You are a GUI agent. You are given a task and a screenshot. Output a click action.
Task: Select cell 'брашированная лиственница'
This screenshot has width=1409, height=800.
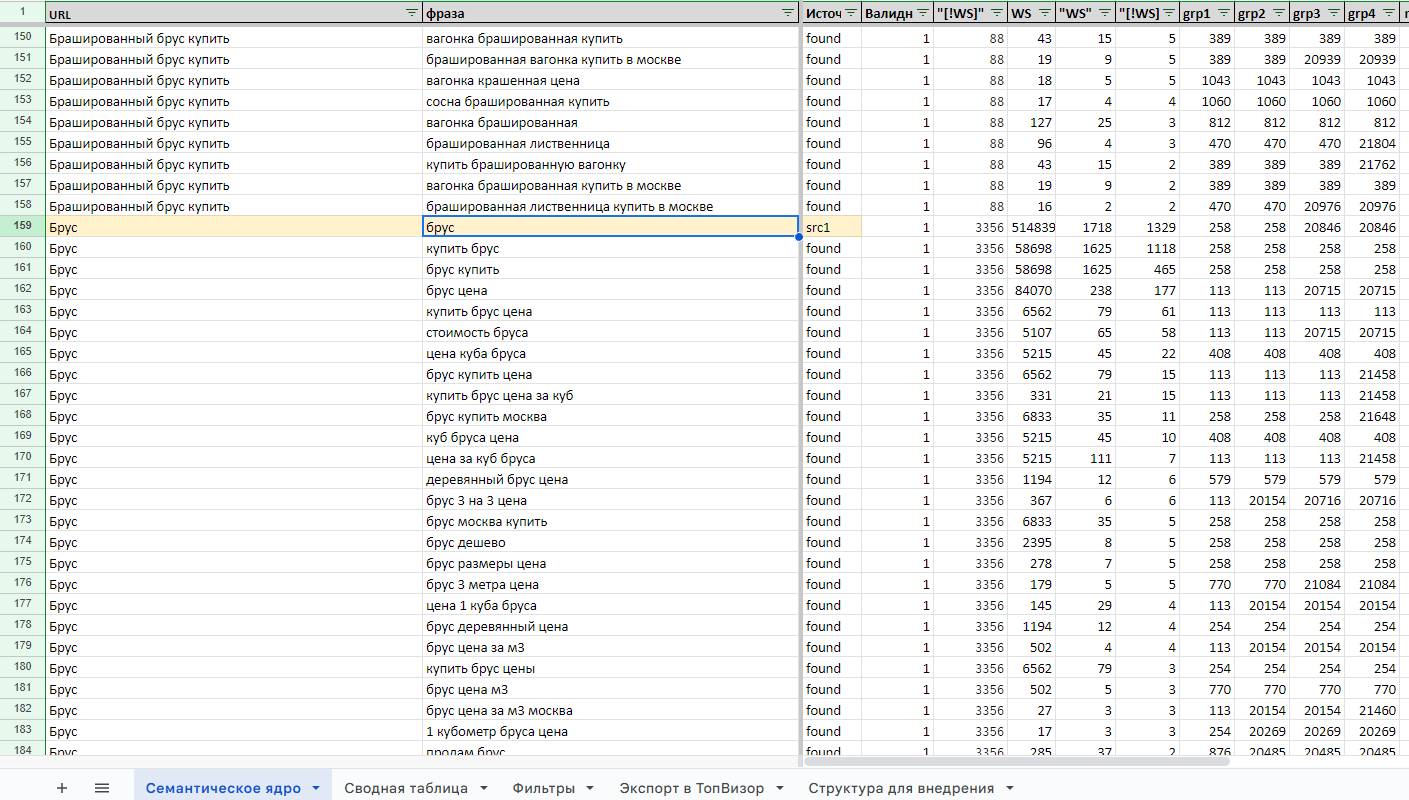[x=610, y=143]
